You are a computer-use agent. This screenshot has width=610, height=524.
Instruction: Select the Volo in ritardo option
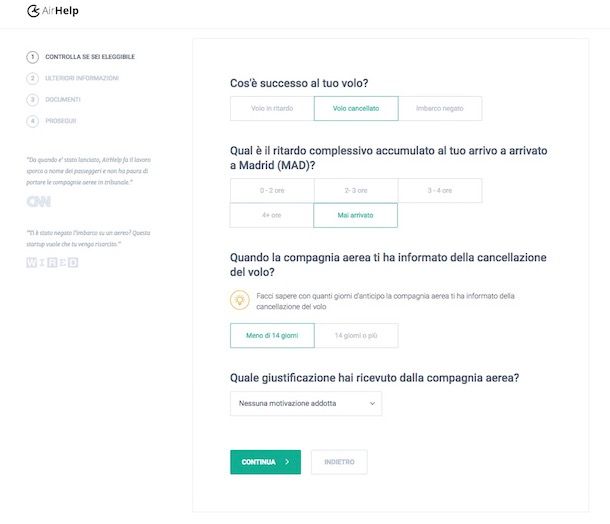(x=272, y=109)
